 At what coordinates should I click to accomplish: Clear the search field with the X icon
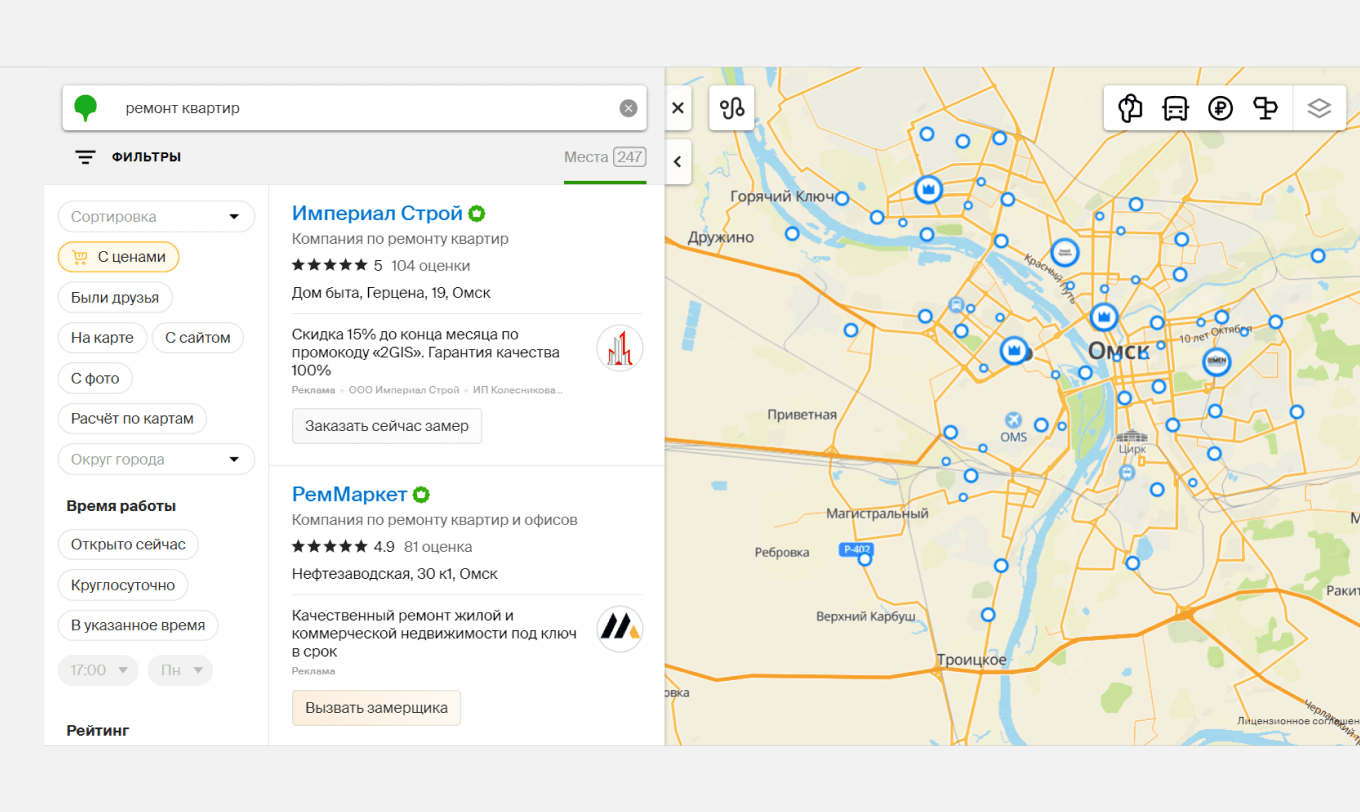coord(628,108)
